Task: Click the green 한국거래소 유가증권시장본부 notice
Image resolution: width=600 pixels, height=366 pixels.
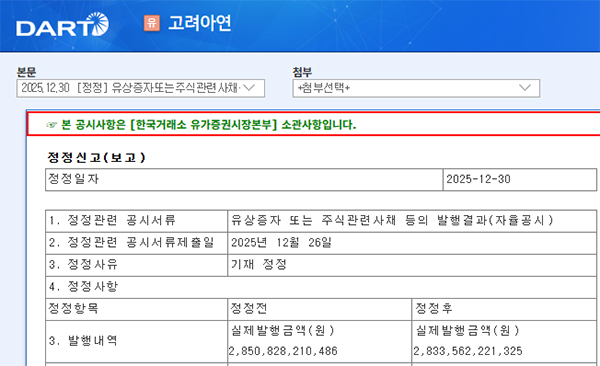Action: pyautogui.click(x=209, y=125)
